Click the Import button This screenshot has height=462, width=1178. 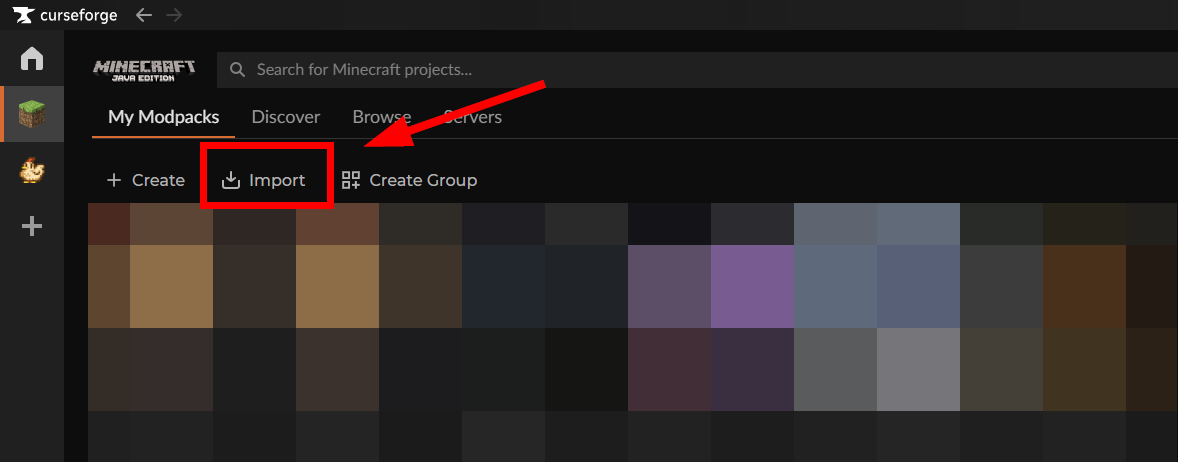264,180
